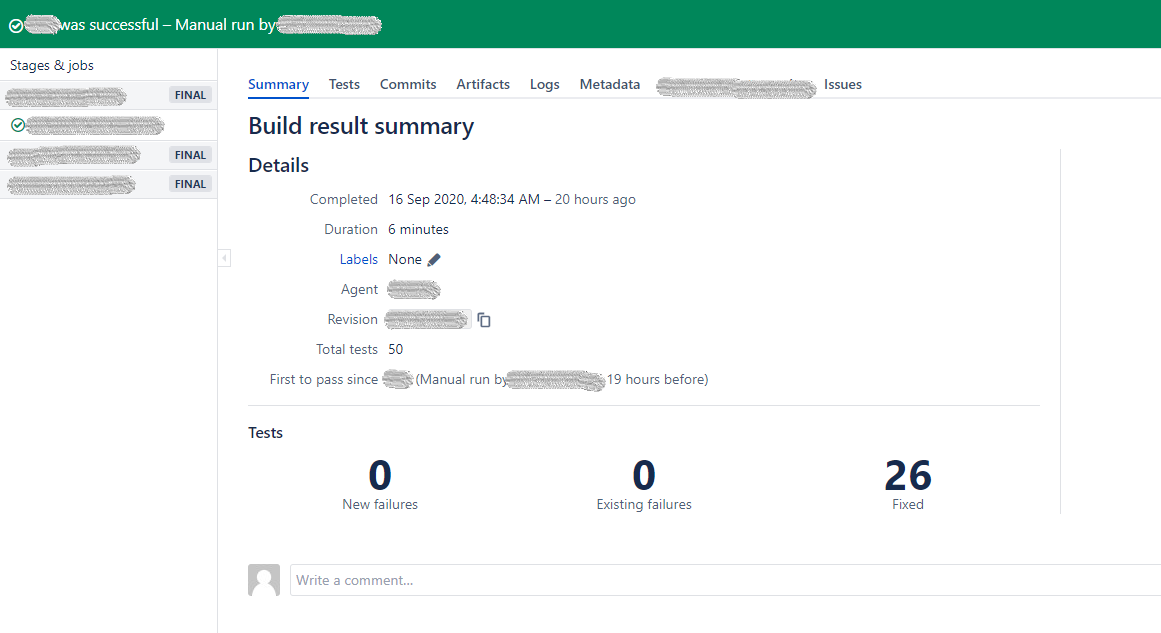Collapse the Stages & jobs sidebar panel
The height and width of the screenshot is (633, 1161).
[x=224, y=259]
